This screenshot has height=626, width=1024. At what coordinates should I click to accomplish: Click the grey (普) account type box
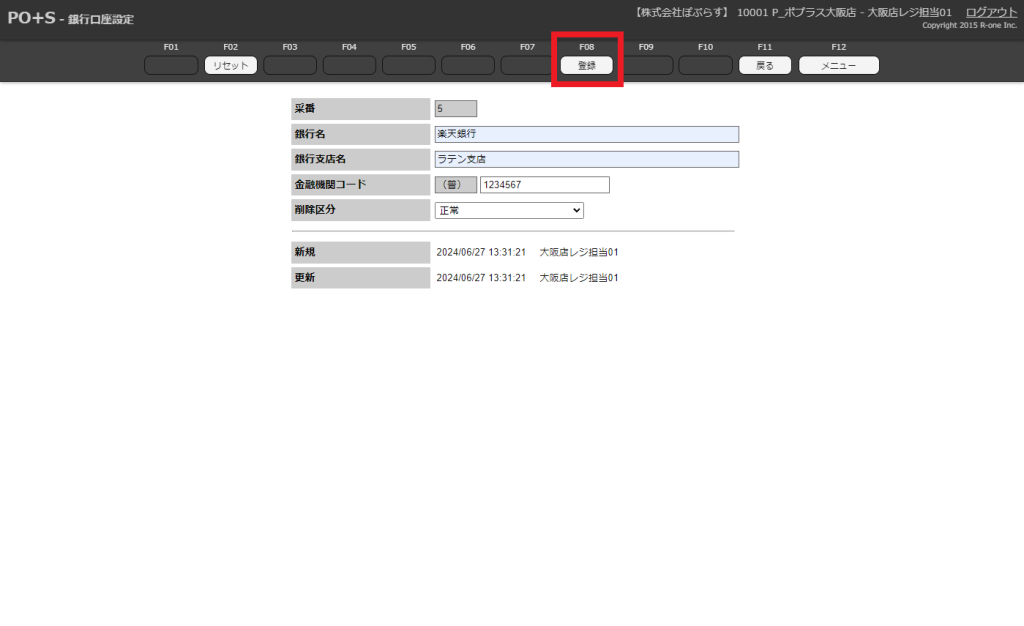[455, 185]
